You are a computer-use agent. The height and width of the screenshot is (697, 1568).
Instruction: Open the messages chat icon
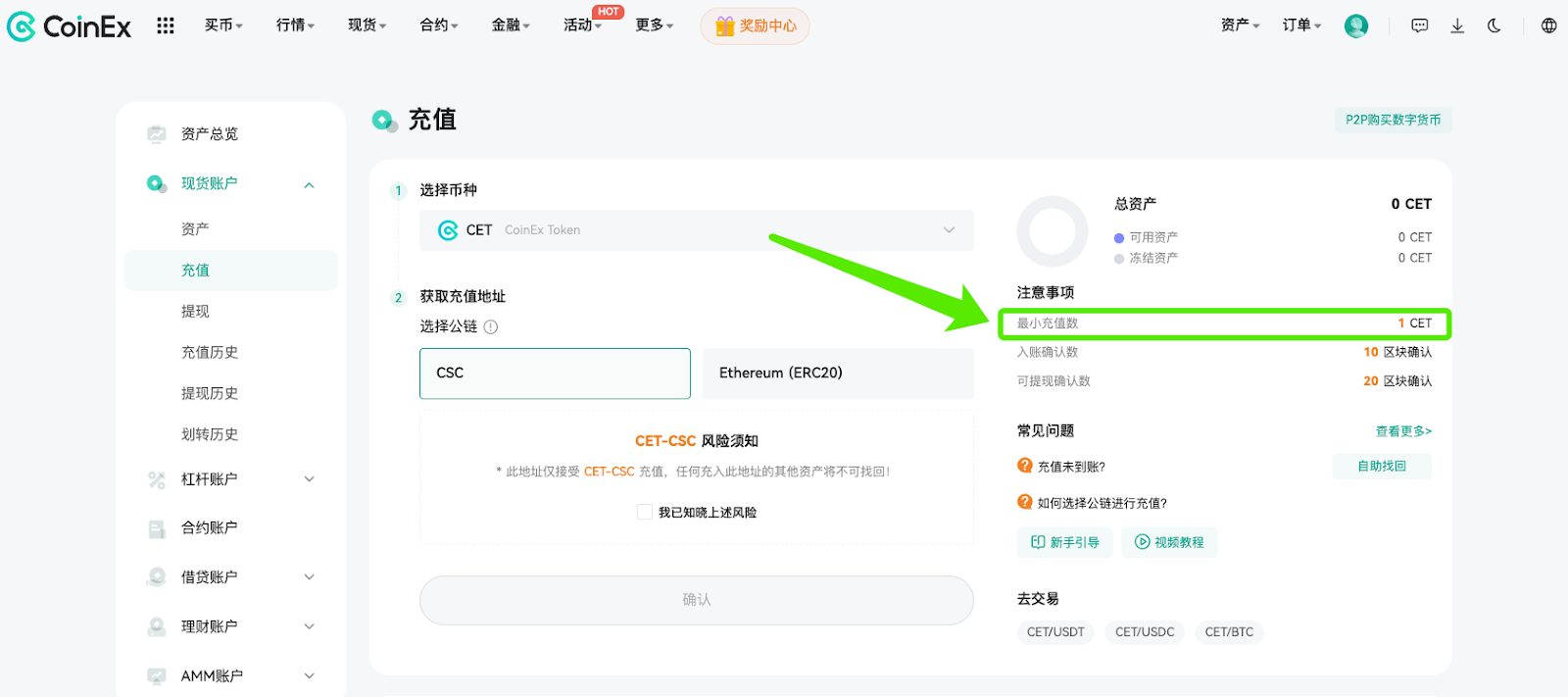[1419, 25]
